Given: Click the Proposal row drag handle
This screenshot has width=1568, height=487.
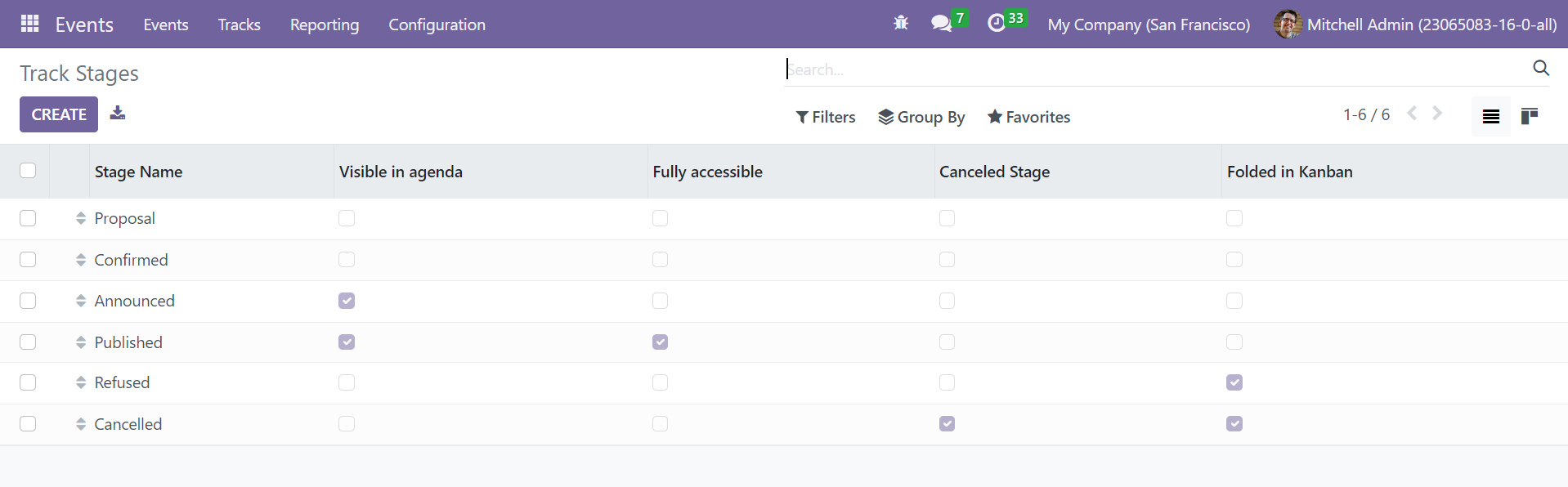Looking at the screenshot, I should click(x=81, y=218).
